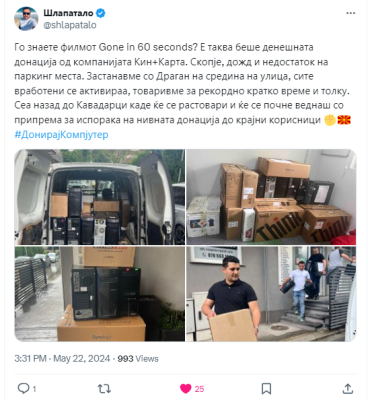The width and height of the screenshot is (372, 400).
Task: Open the man carrying cardboard box photo
Action: (x=271, y=294)
